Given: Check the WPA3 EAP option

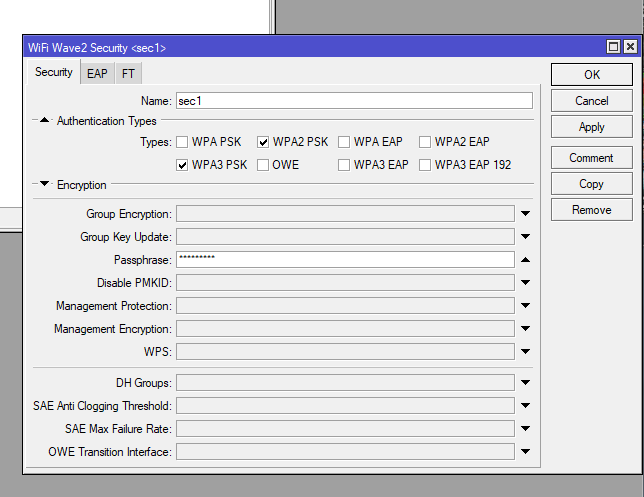Looking at the screenshot, I should click(x=344, y=165).
